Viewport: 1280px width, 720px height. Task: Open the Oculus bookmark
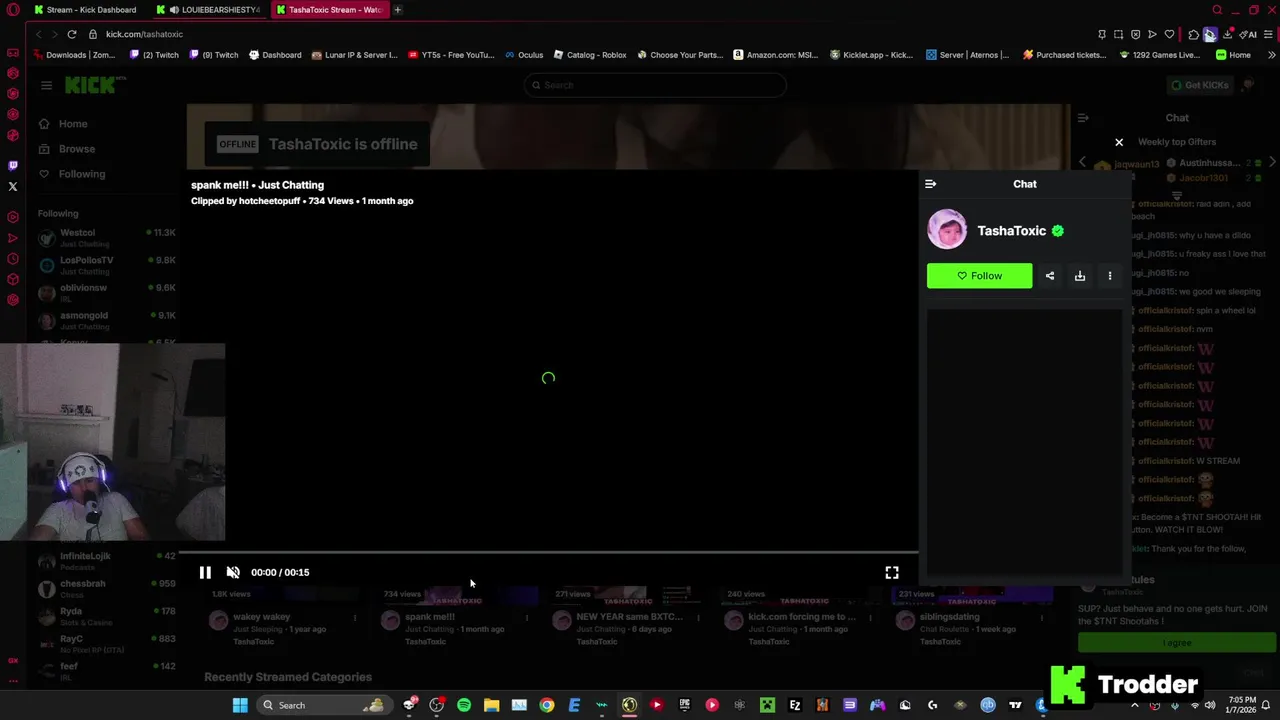(523, 55)
